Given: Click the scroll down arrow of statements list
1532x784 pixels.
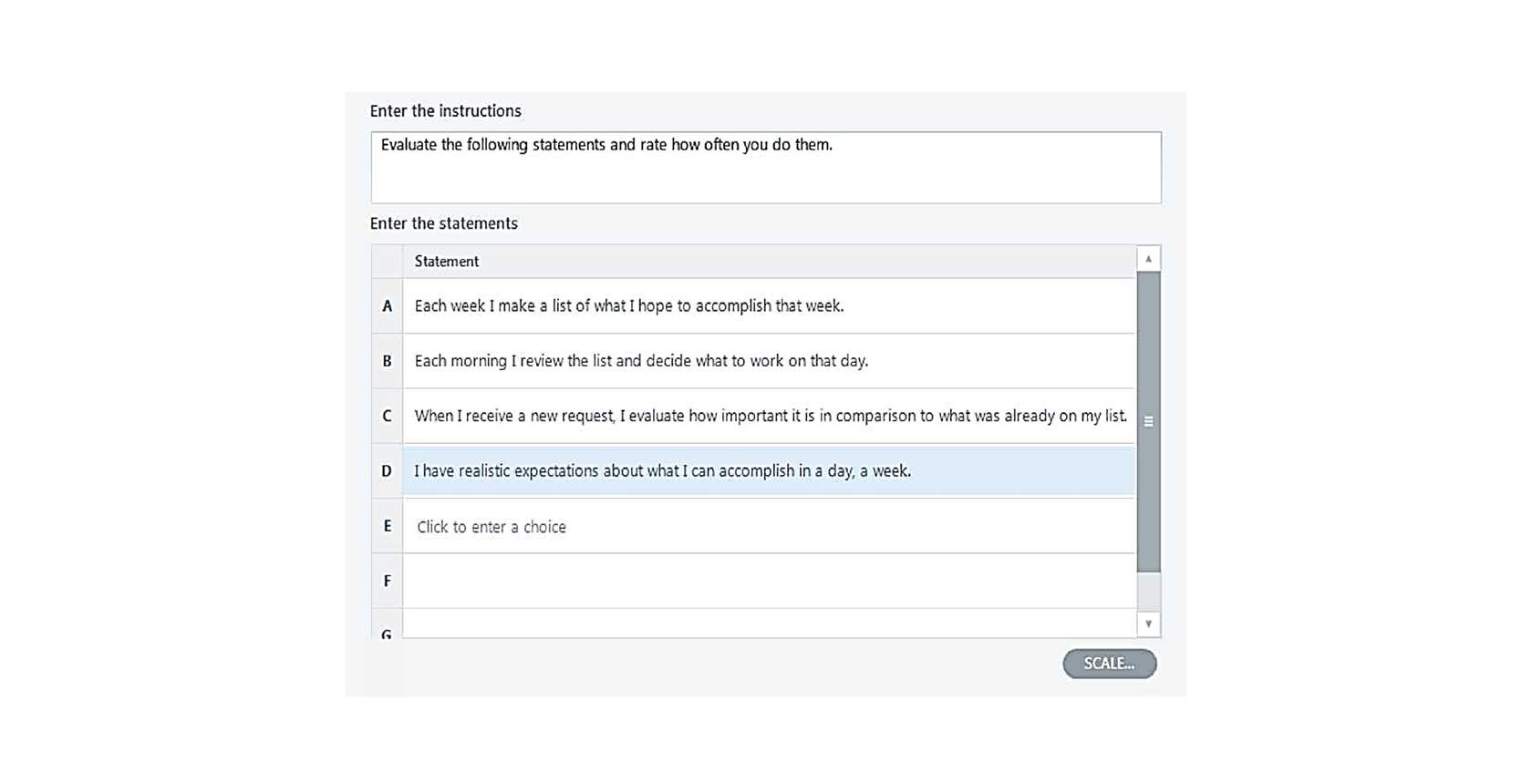Looking at the screenshot, I should point(1149,624).
